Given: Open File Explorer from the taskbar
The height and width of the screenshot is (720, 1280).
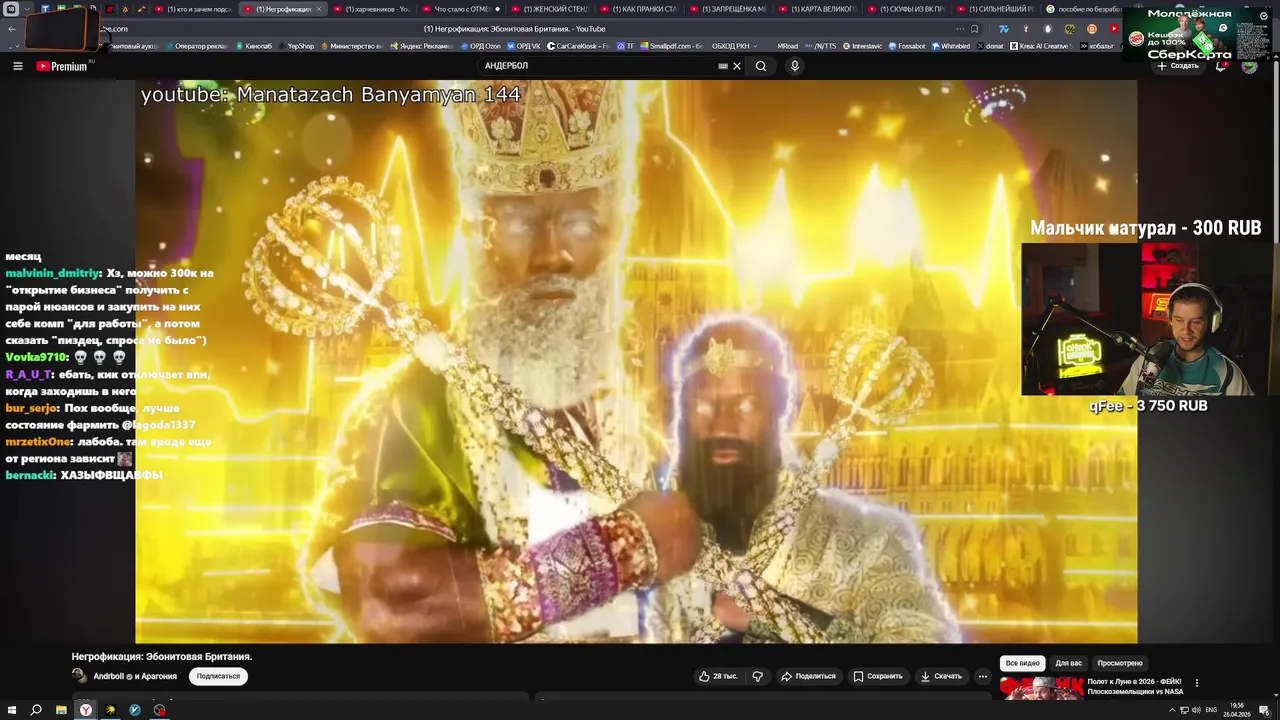Looking at the screenshot, I should (x=61, y=710).
